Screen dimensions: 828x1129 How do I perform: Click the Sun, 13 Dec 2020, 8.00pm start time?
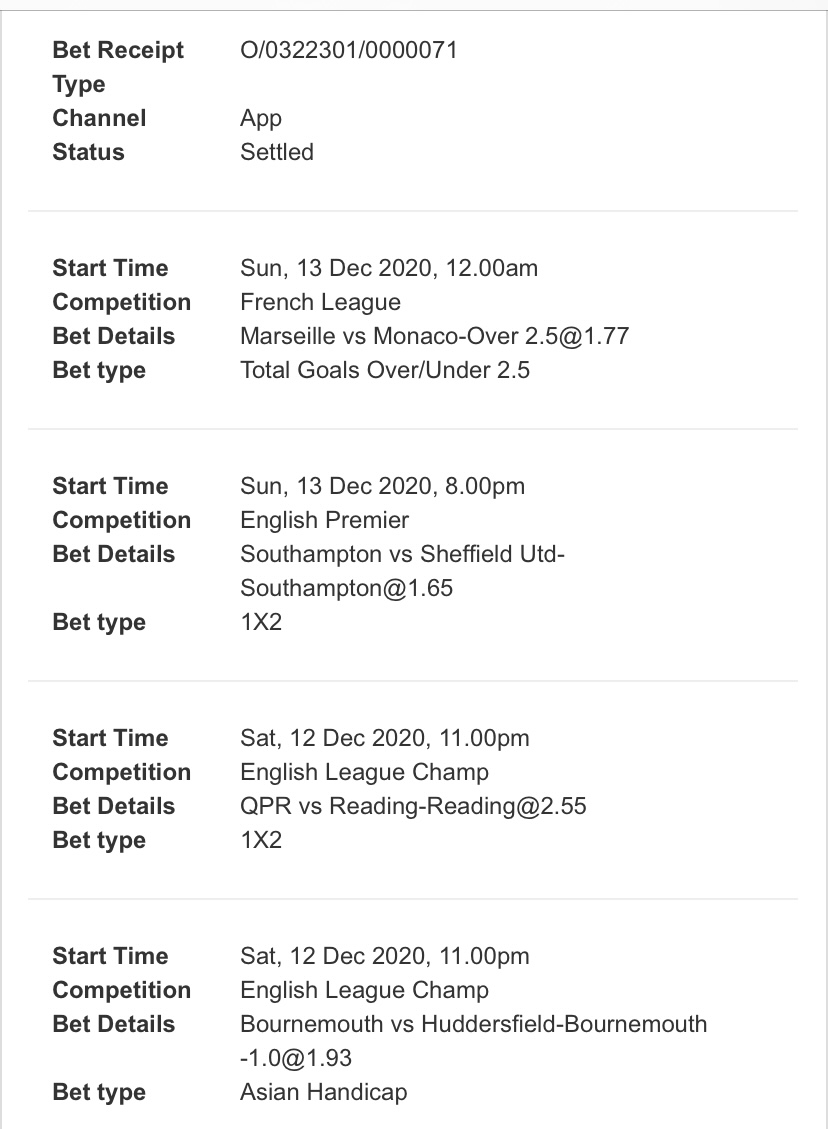pos(382,486)
